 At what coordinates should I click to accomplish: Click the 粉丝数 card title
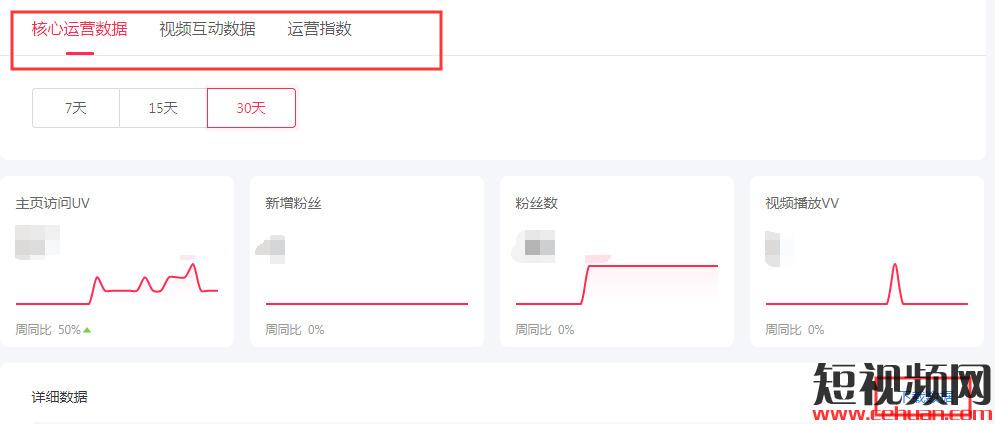[x=536, y=203]
